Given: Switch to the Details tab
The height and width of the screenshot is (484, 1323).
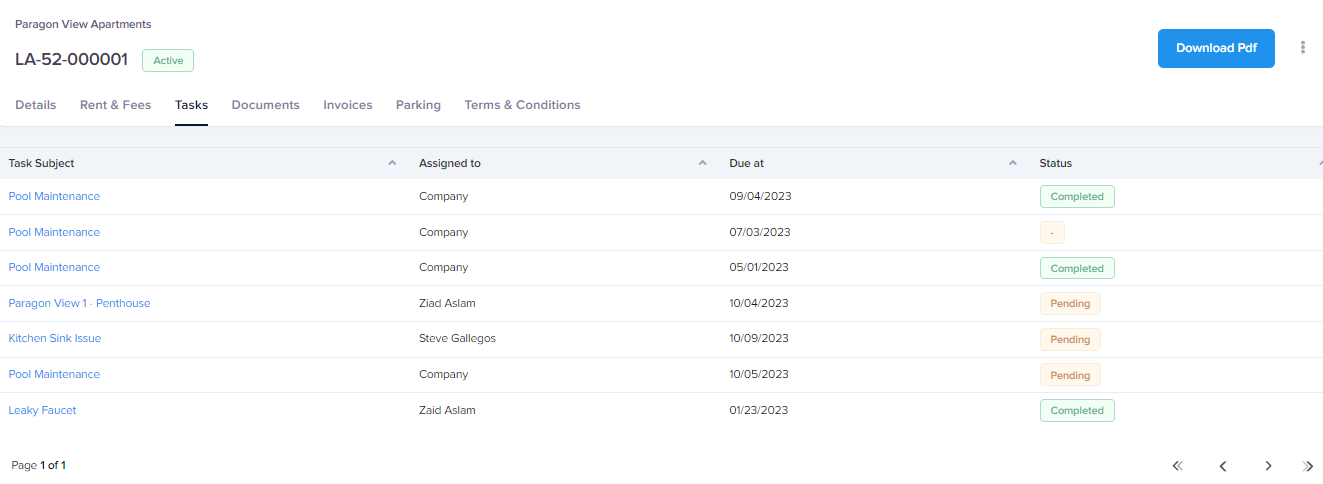Looking at the screenshot, I should tap(36, 105).
